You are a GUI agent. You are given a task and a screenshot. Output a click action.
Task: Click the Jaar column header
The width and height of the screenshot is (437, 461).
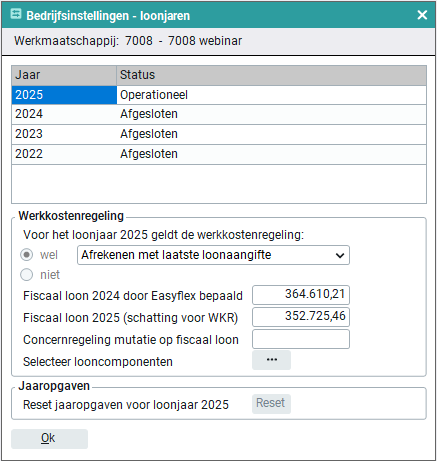[64, 75]
